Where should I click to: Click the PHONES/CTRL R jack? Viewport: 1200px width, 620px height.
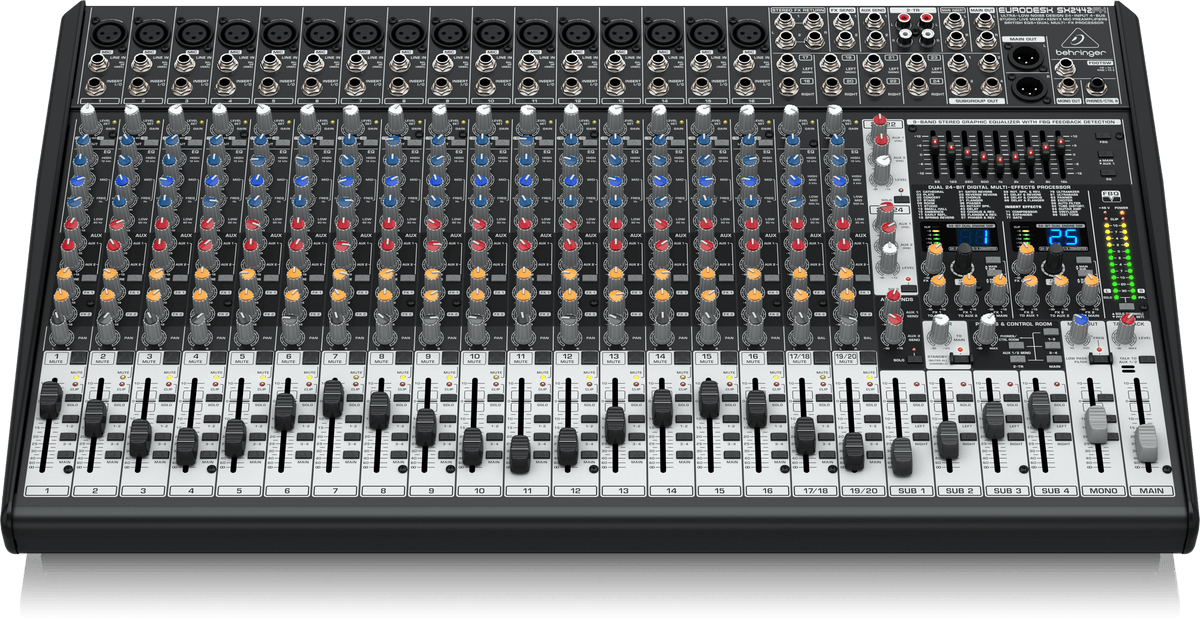pos(1097,87)
